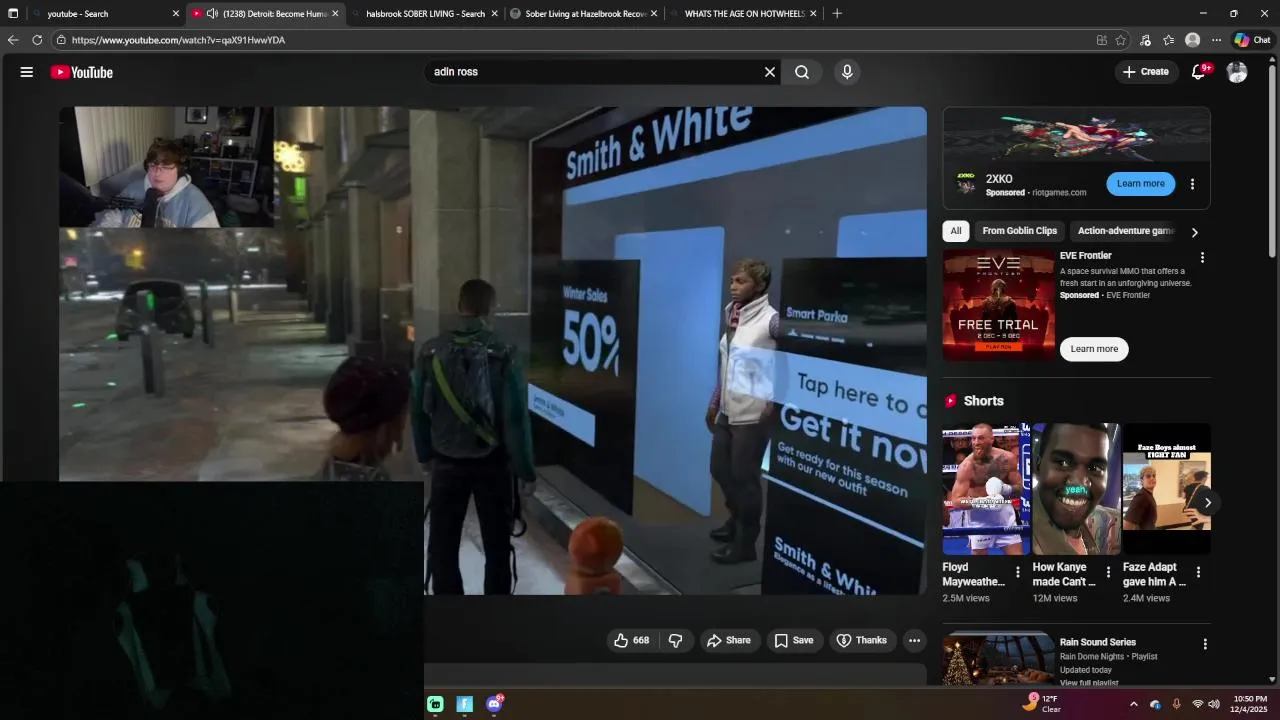
Task: Go to the YouTube home logo
Action: (x=82, y=72)
